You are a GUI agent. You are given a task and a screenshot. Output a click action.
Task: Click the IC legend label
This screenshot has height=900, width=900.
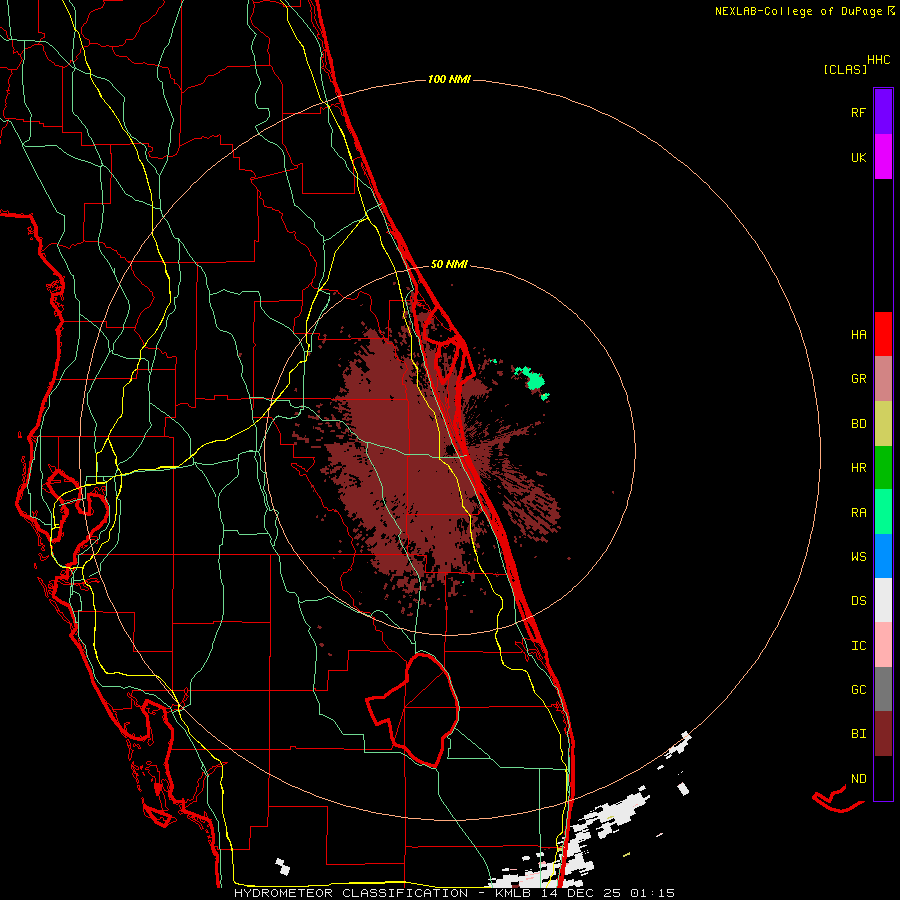[858, 646]
